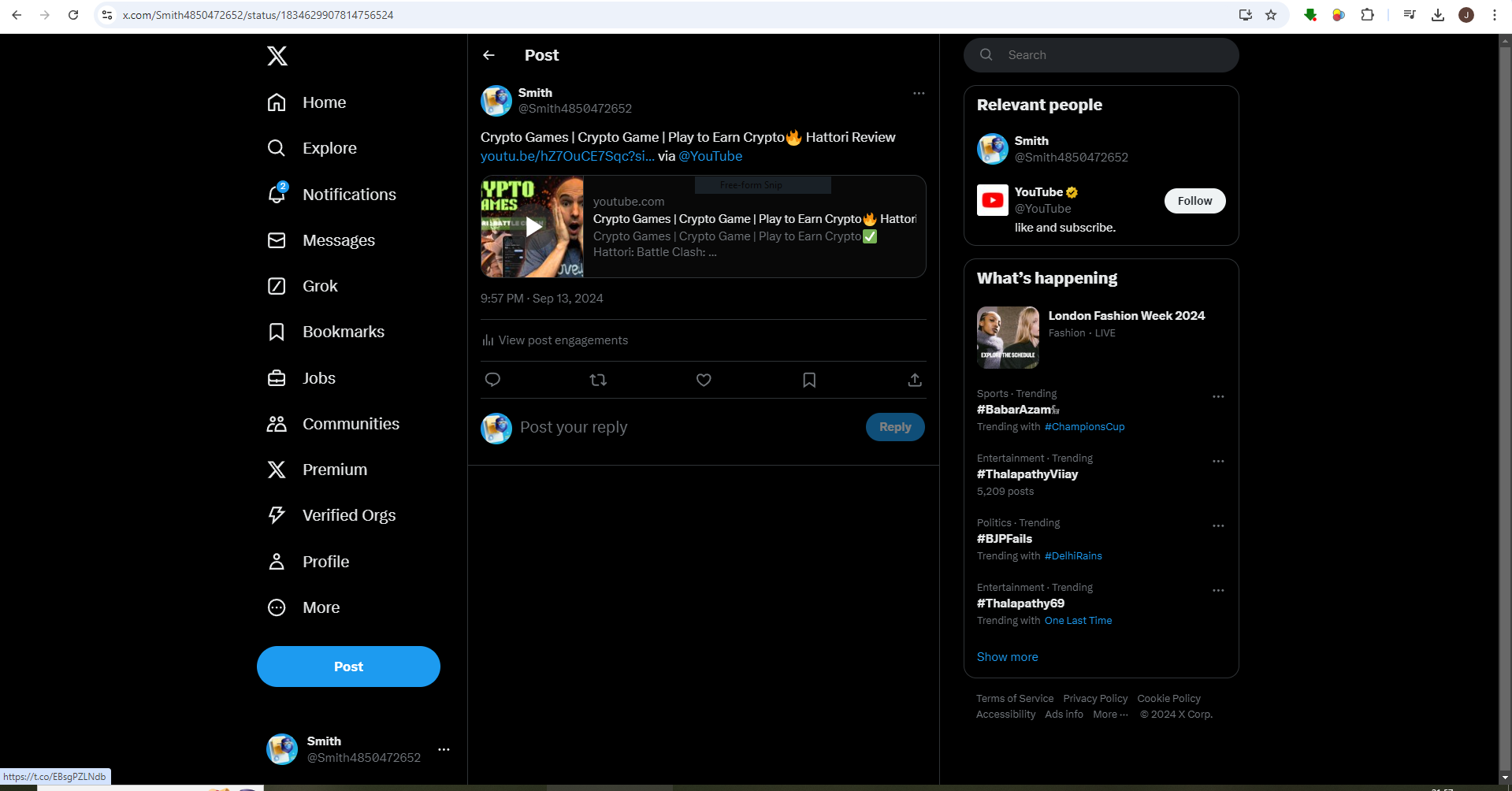The width and height of the screenshot is (1512, 791).
Task: Click the reply speech bubble icon
Action: click(492, 380)
